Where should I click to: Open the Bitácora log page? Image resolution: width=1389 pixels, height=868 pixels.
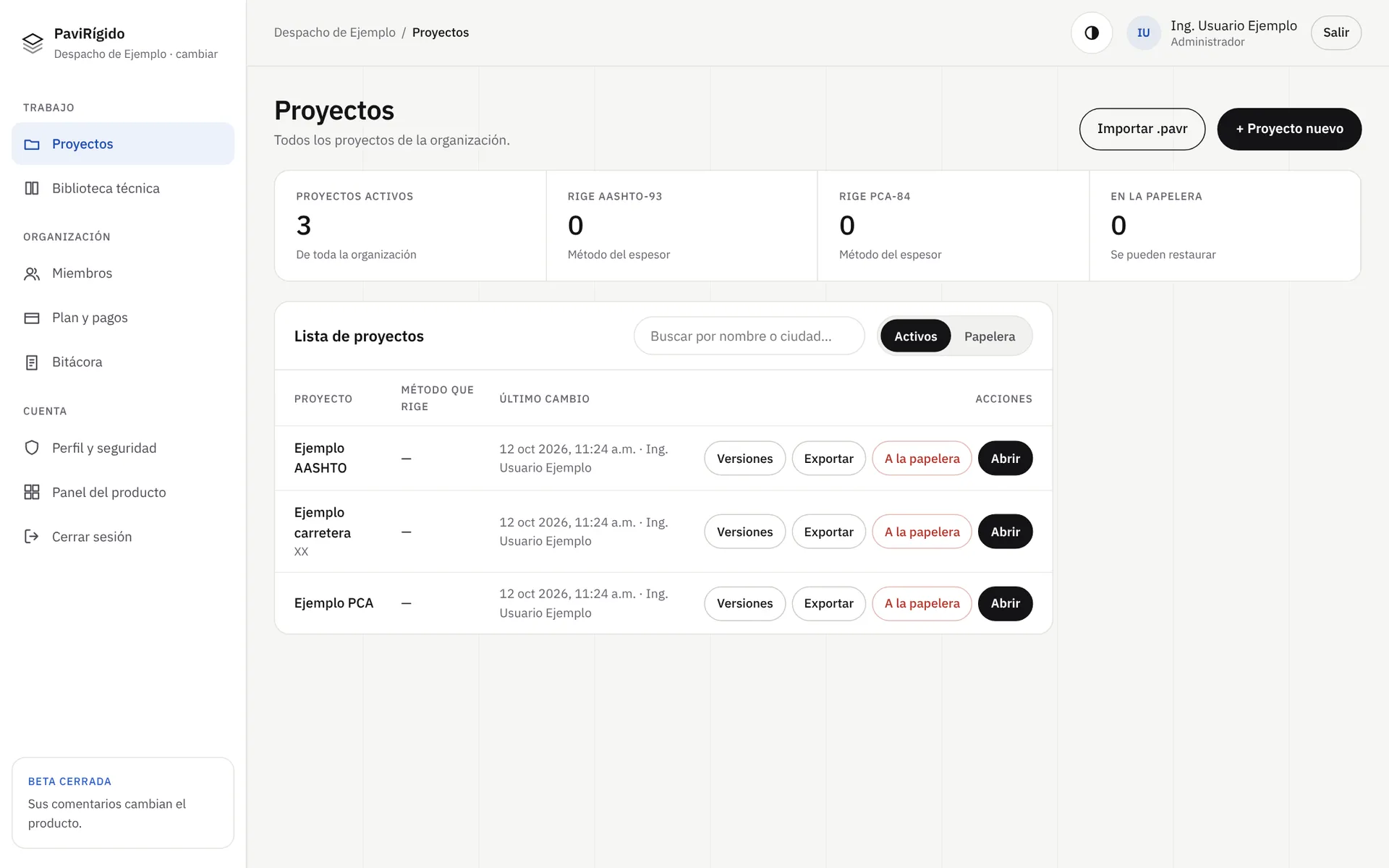pos(123,362)
